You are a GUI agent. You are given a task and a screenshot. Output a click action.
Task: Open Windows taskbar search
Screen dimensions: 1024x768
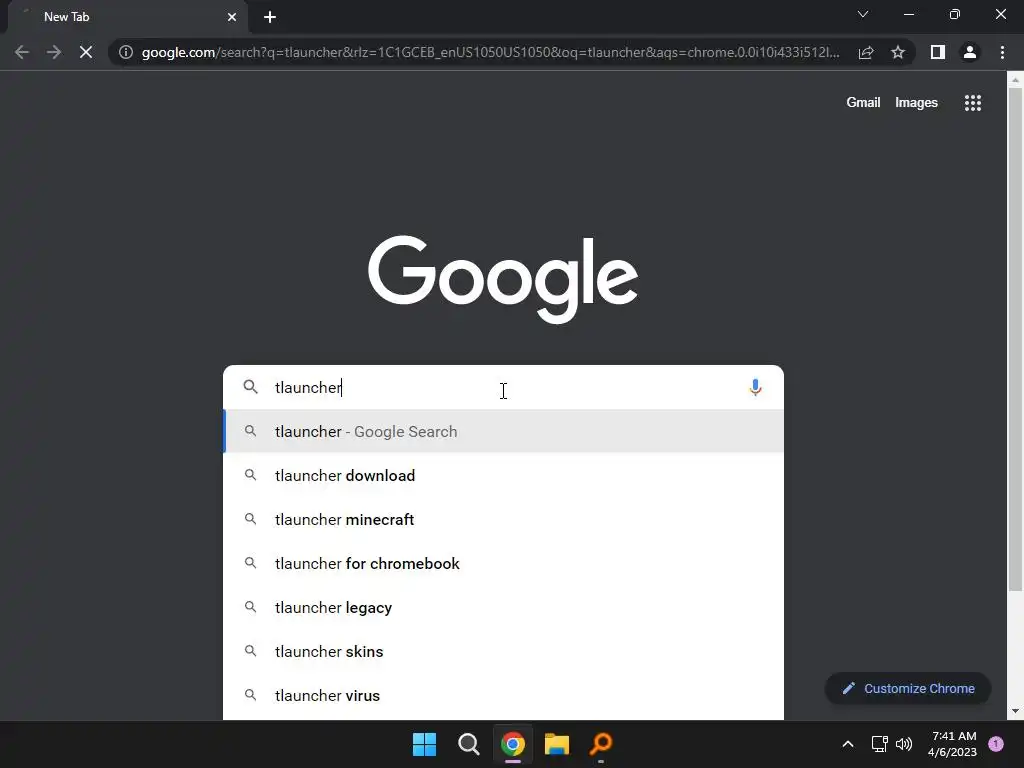point(469,744)
